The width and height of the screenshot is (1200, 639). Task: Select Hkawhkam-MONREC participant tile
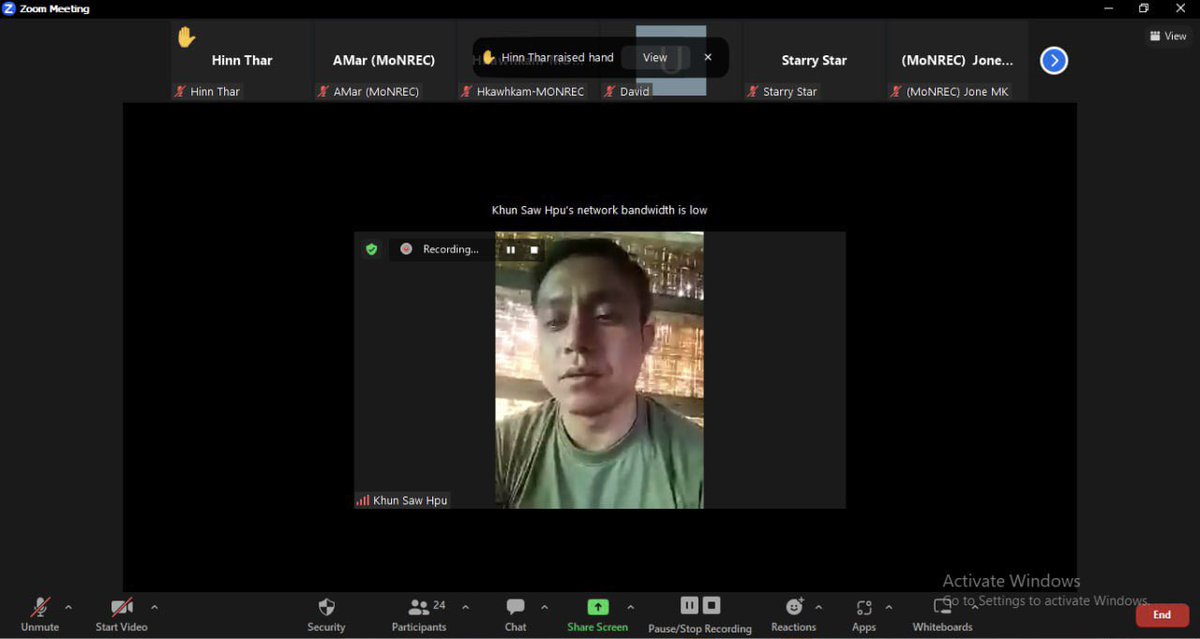[528, 61]
